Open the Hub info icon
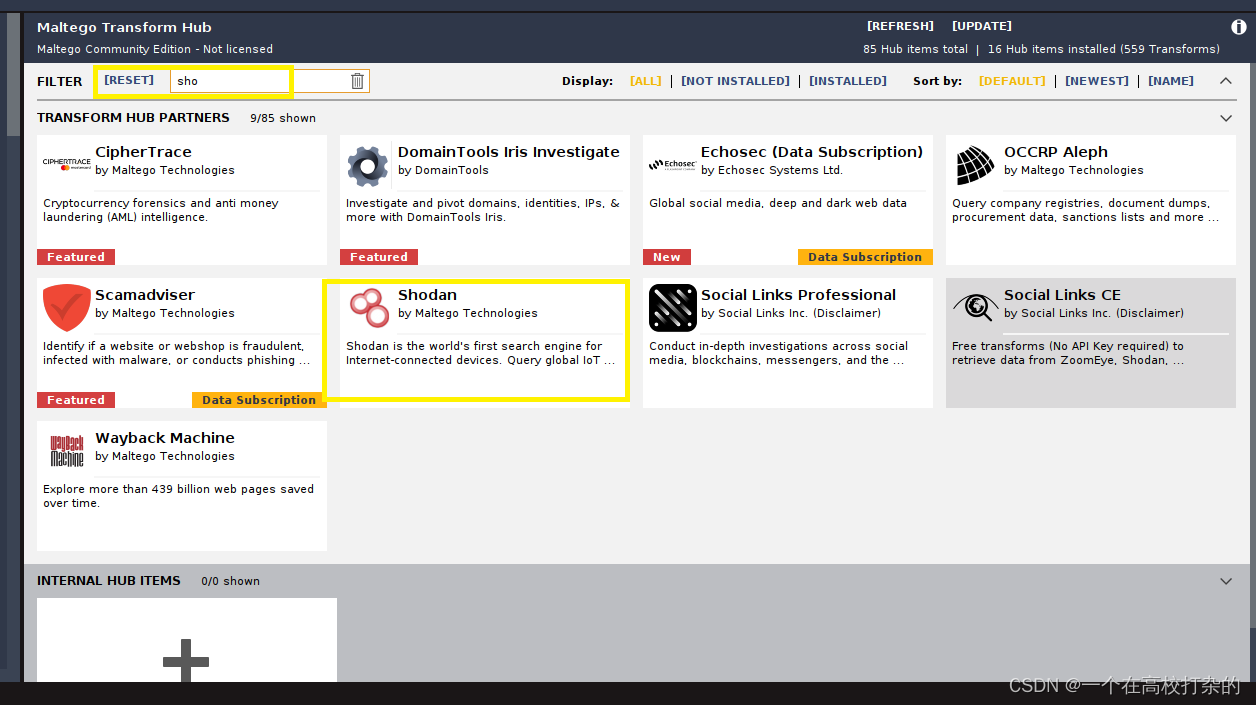The width and height of the screenshot is (1256, 705). click(1238, 27)
